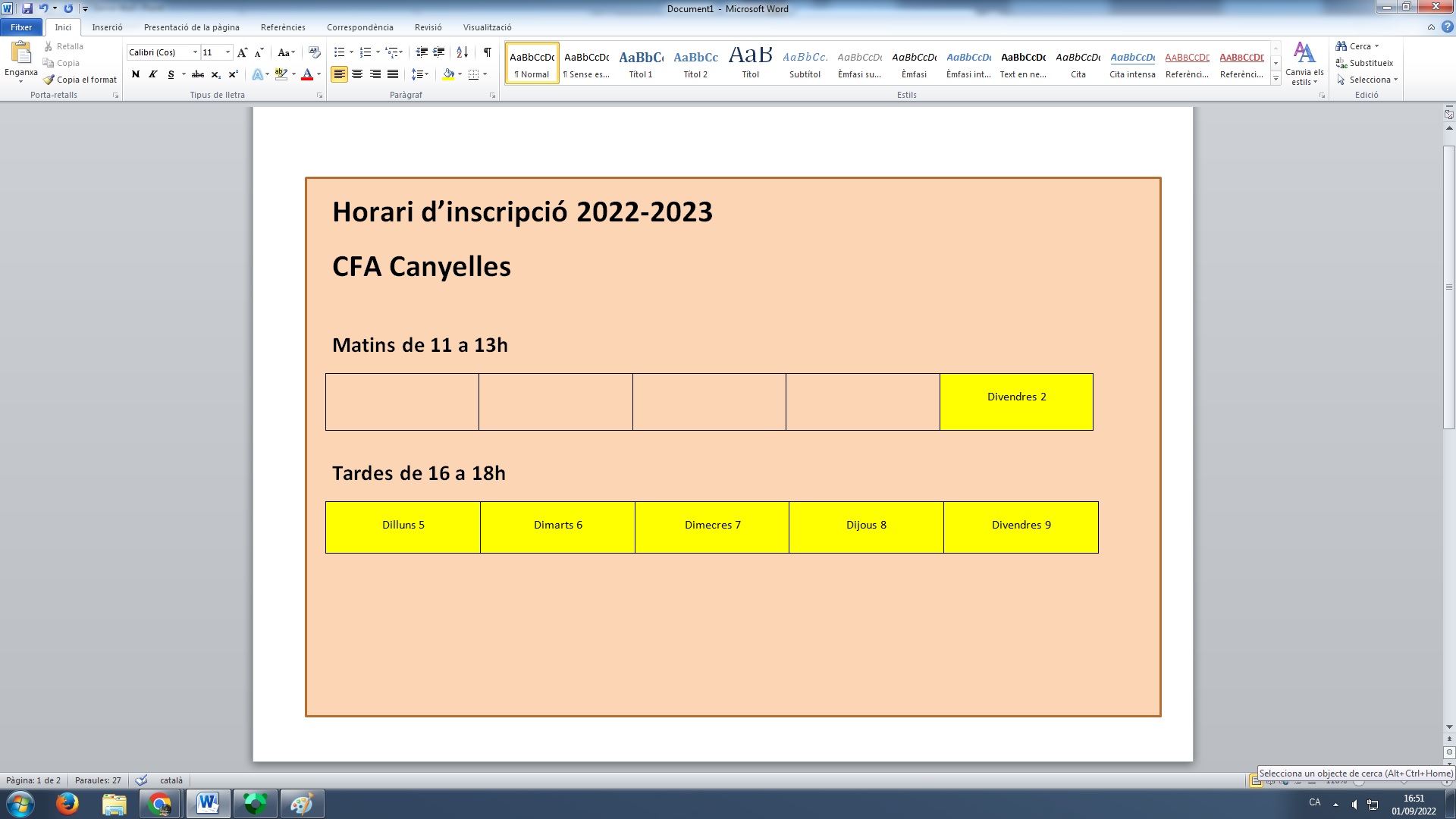This screenshot has height=819, width=1456.
Task: Click the superscript icon
Action: pos(234,74)
